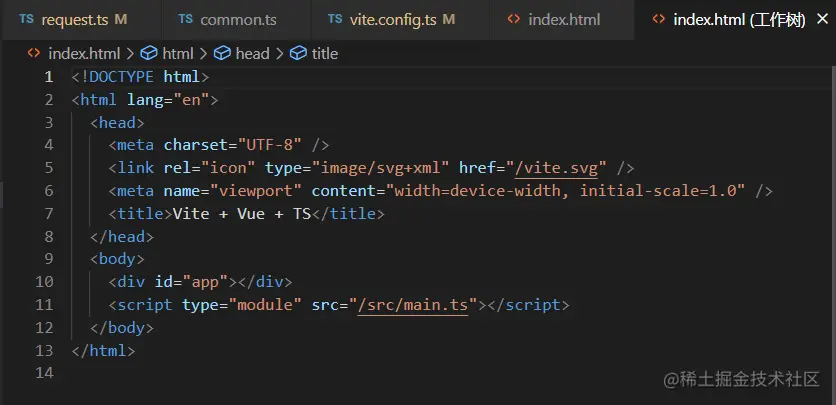
Task: Switch to the request.ts tab
Action: point(81,20)
